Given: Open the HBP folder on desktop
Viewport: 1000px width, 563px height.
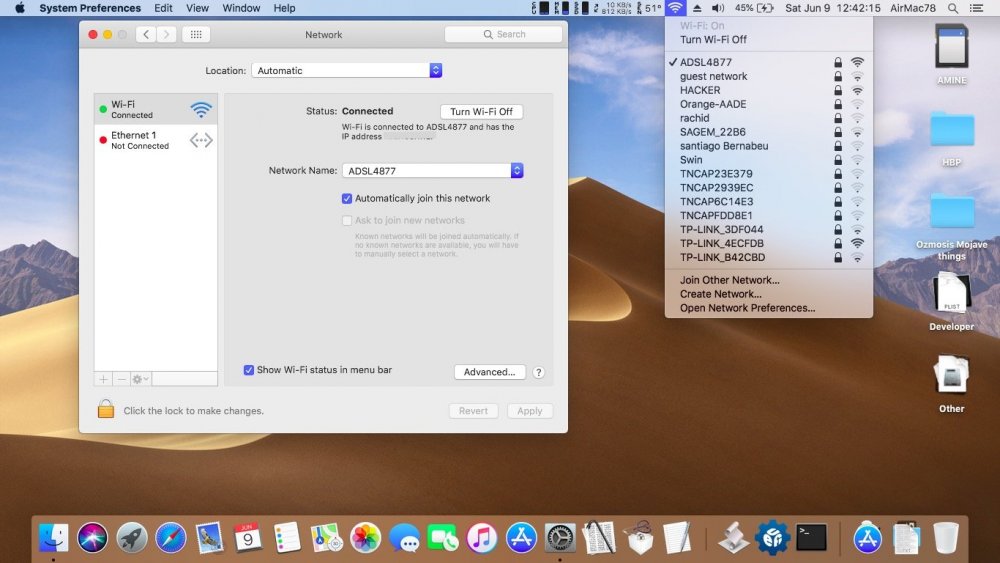Looking at the screenshot, I should (x=952, y=129).
